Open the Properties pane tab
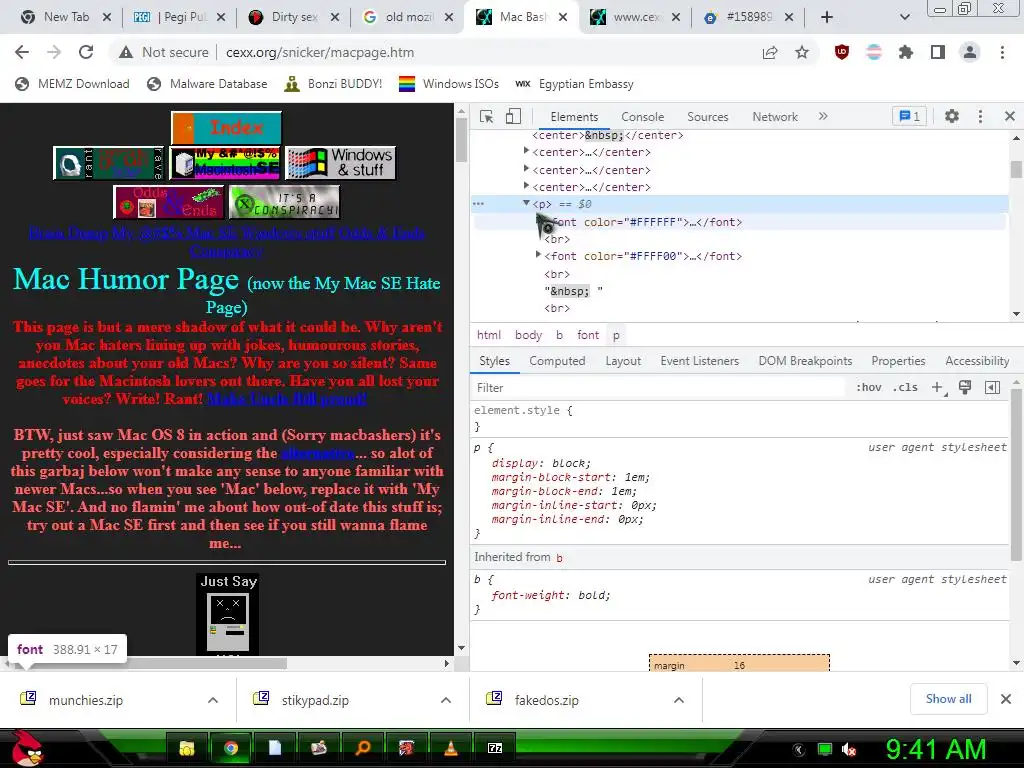This screenshot has width=1024, height=768. point(898,360)
